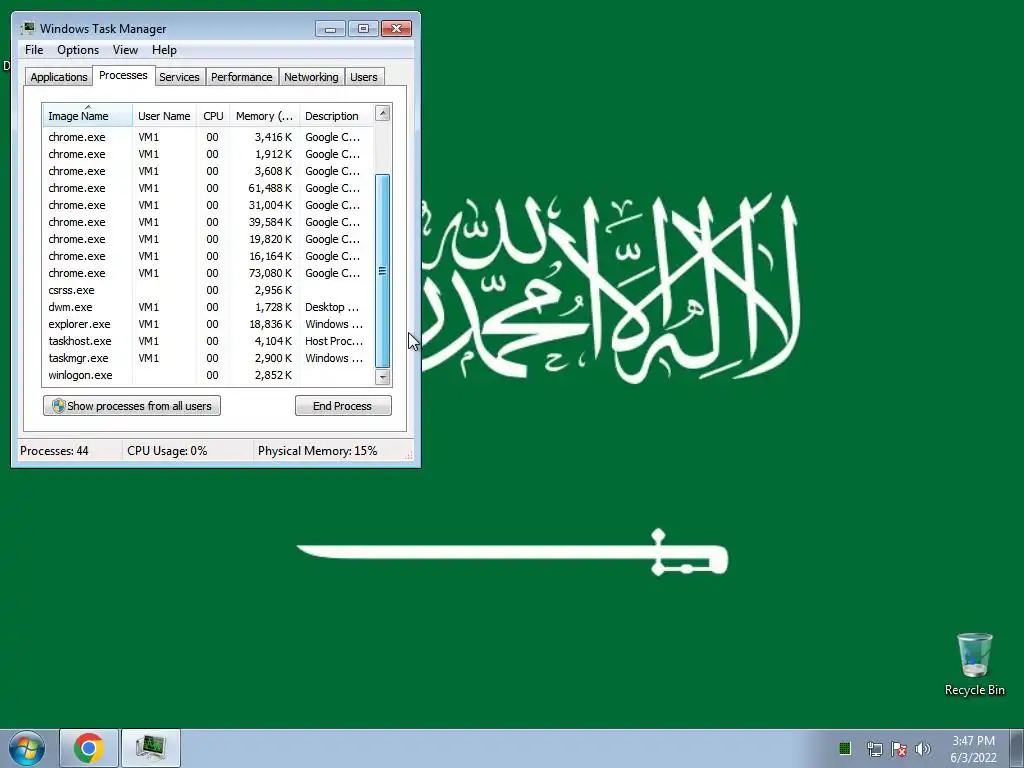The width and height of the screenshot is (1024, 768).
Task: Select the winlogon.exe process row
Action: click(208, 375)
